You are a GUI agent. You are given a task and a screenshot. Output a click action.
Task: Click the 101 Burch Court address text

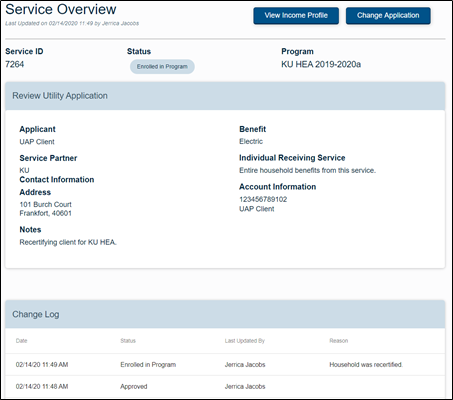46,204
